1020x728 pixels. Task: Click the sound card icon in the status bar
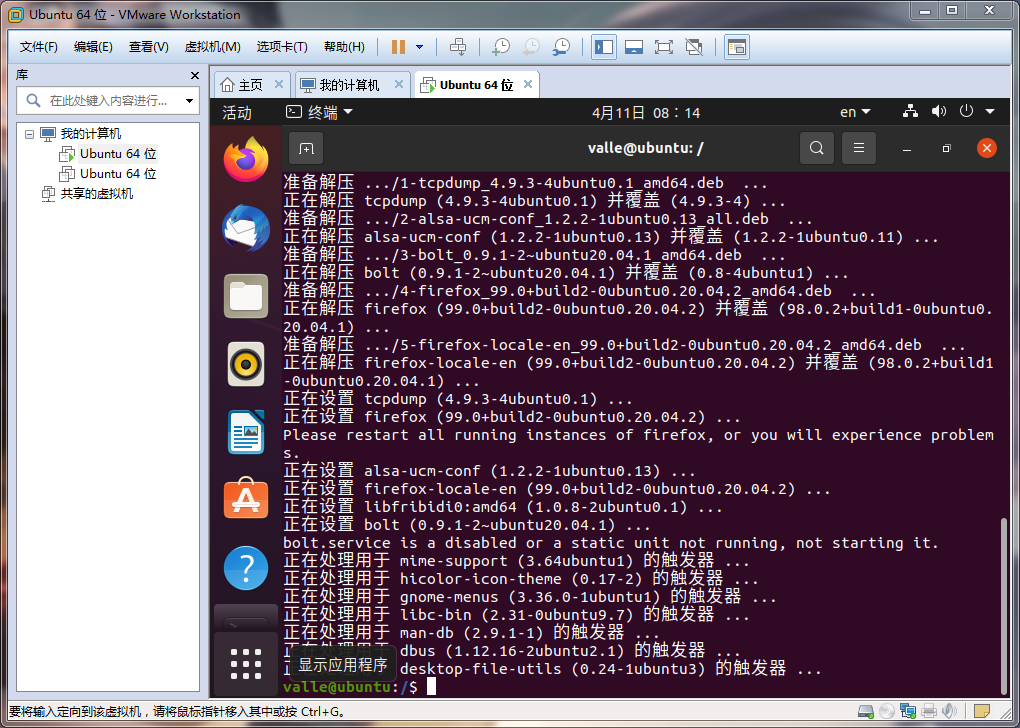click(949, 712)
